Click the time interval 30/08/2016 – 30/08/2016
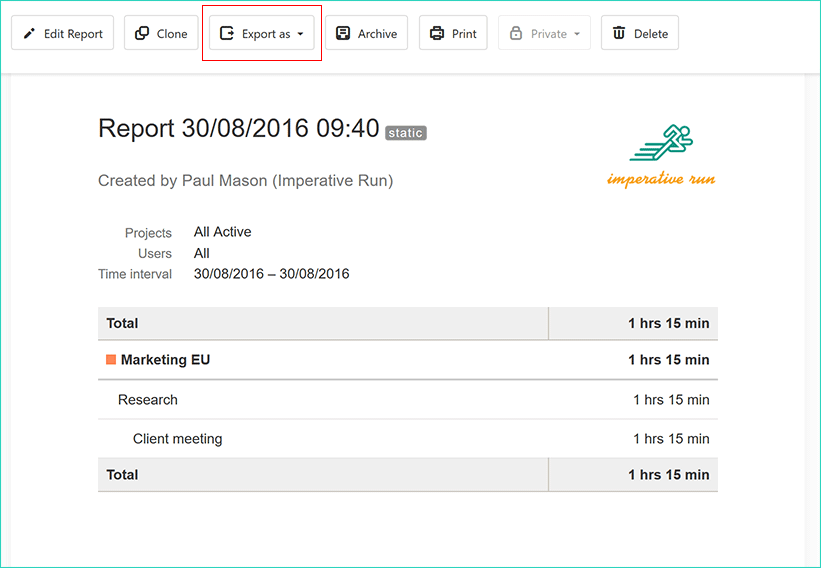Image resolution: width=821 pixels, height=568 pixels. (271, 274)
